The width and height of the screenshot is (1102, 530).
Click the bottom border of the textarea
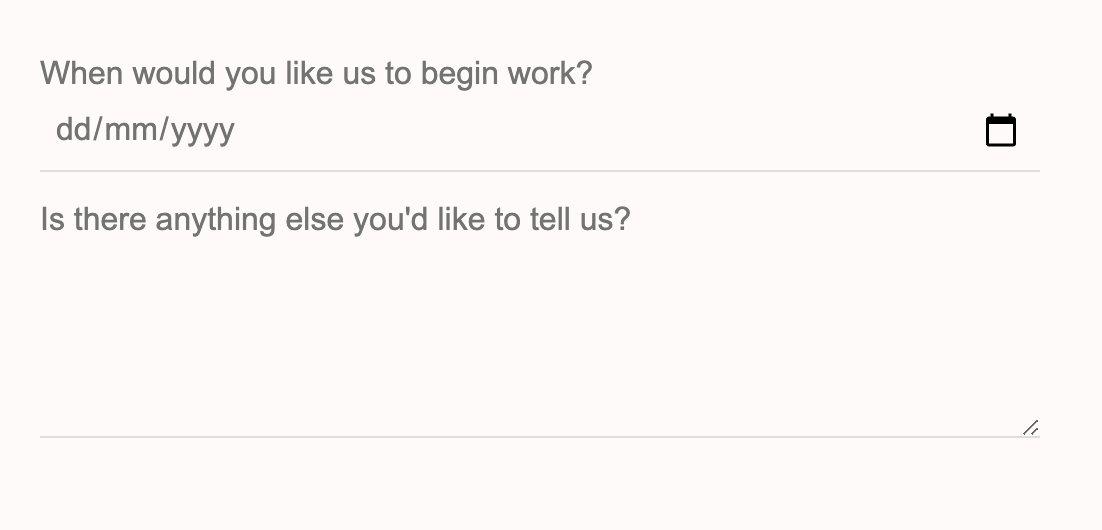540,437
